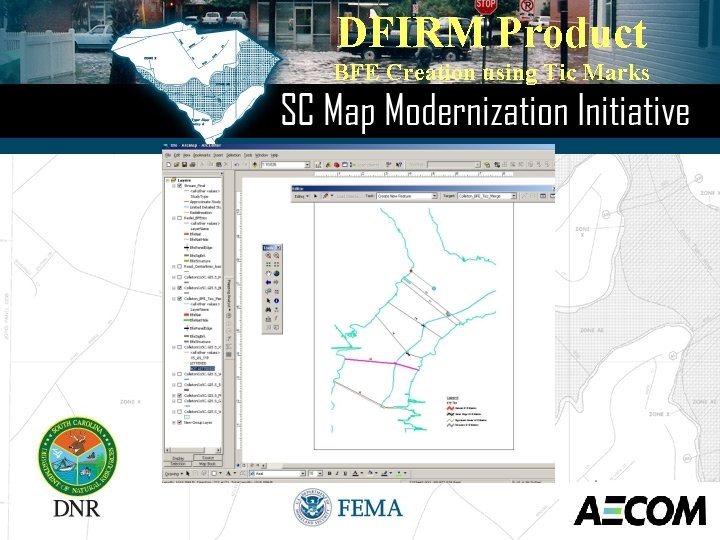Screen dimensions: 720x540
Task: Click the table of contents horizontal scrollbar
Action: pyautogui.click(x=193, y=450)
